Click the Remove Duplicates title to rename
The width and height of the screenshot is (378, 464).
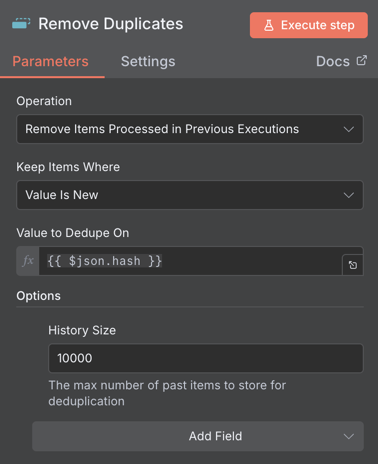(111, 24)
